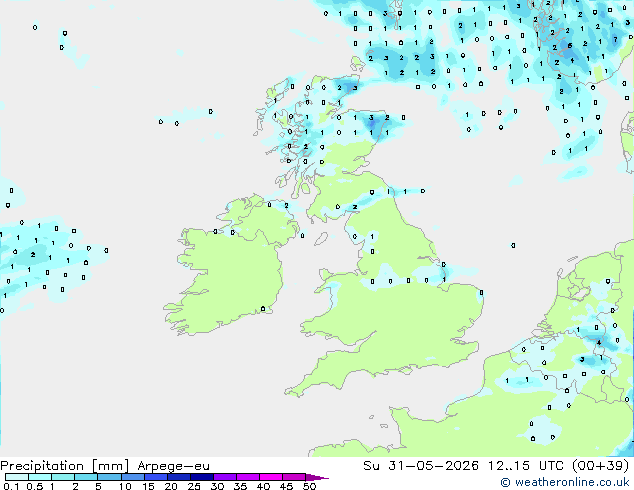The image size is (634, 490).
Task: Select the 0.5–1 mm legend swatch
Action: [40, 477]
